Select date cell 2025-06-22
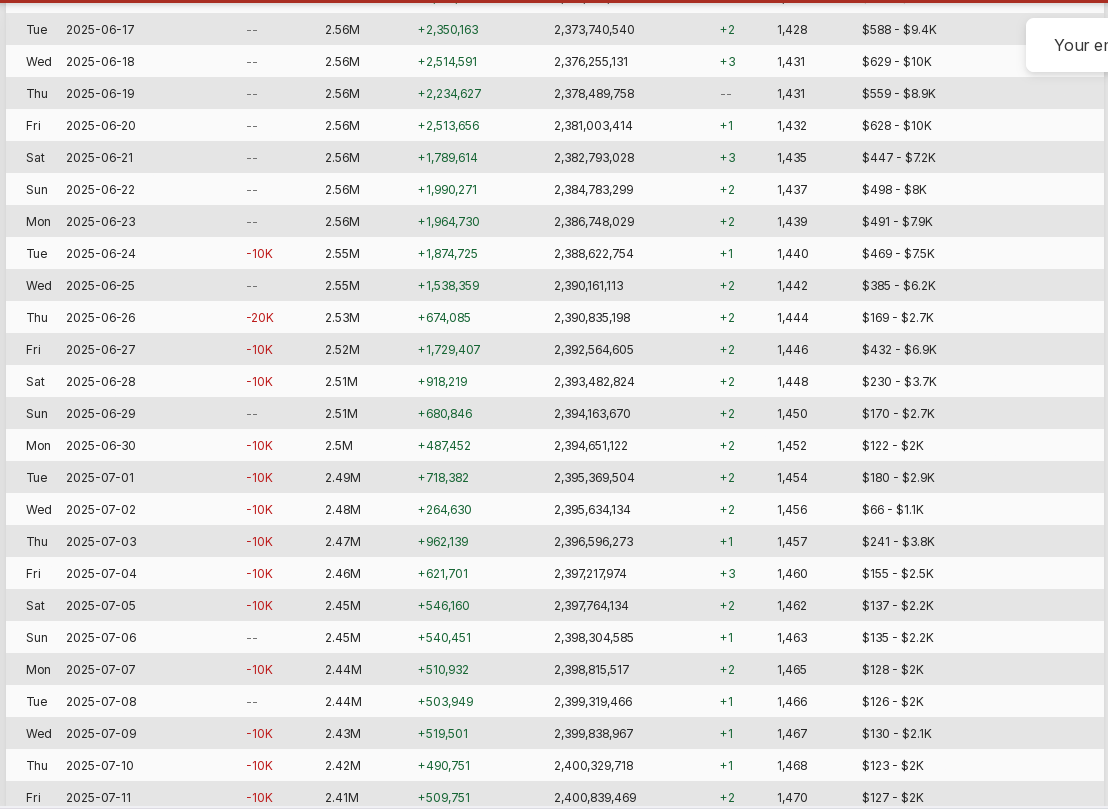1108x809 pixels. click(x=100, y=189)
